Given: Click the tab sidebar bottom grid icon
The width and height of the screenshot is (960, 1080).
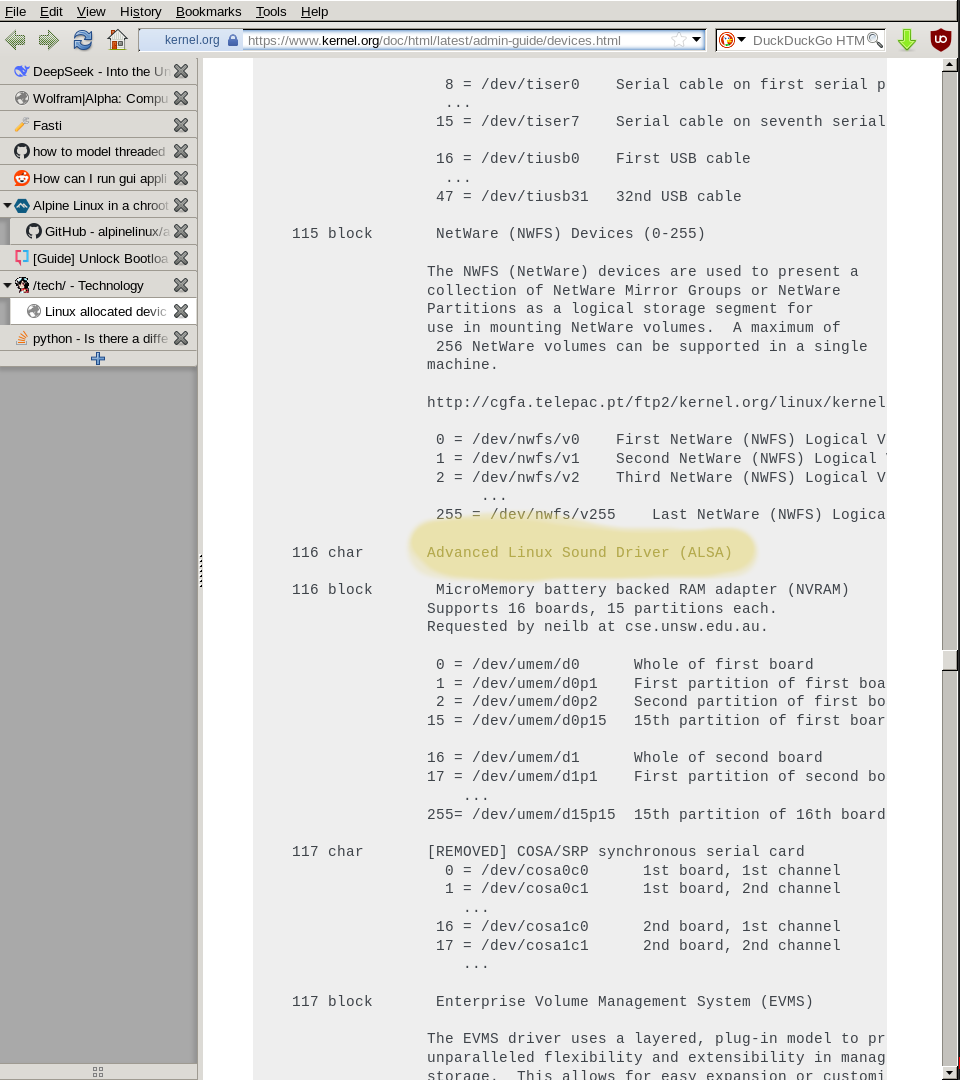Looking at the screenshot, I should pos(98,1072).
